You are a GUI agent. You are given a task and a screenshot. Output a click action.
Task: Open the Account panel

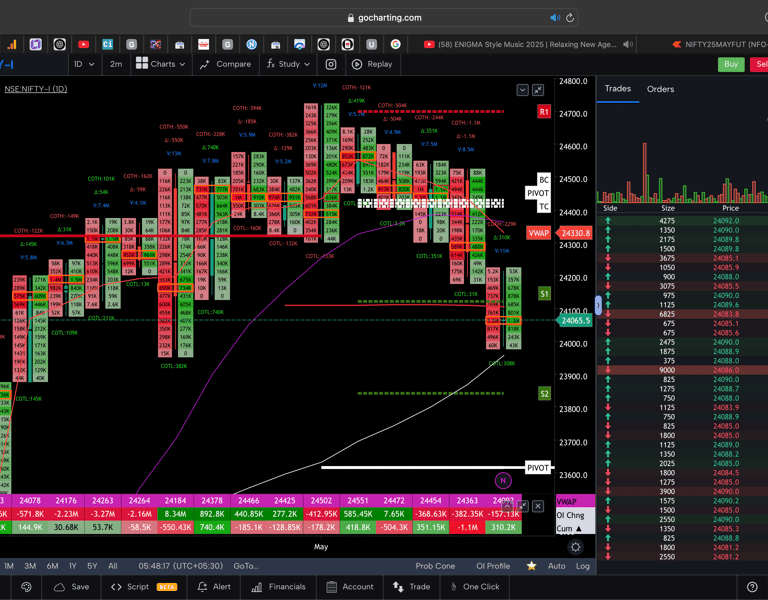coord(350,587)
